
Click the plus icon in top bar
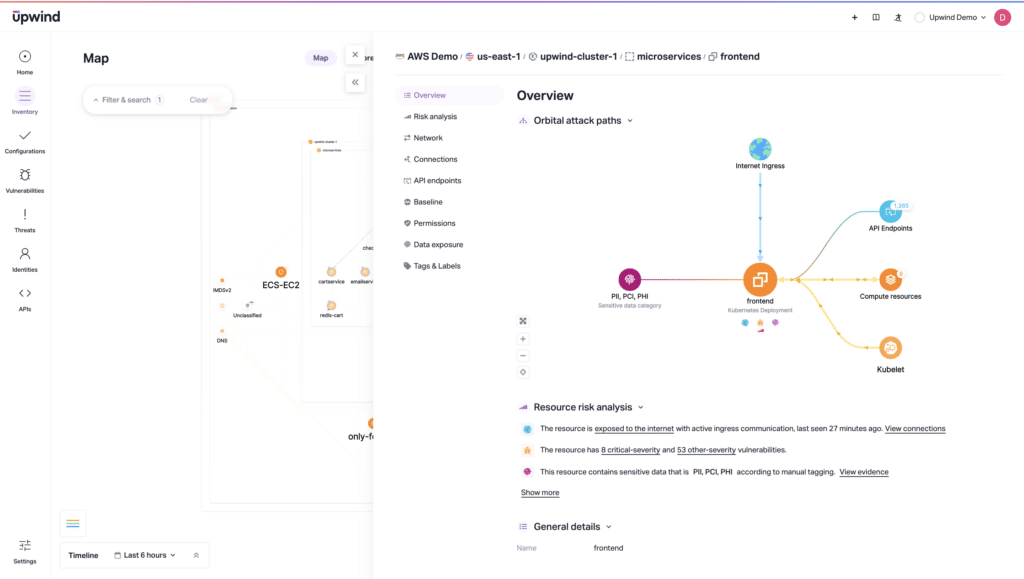click(x=854, y=18)
